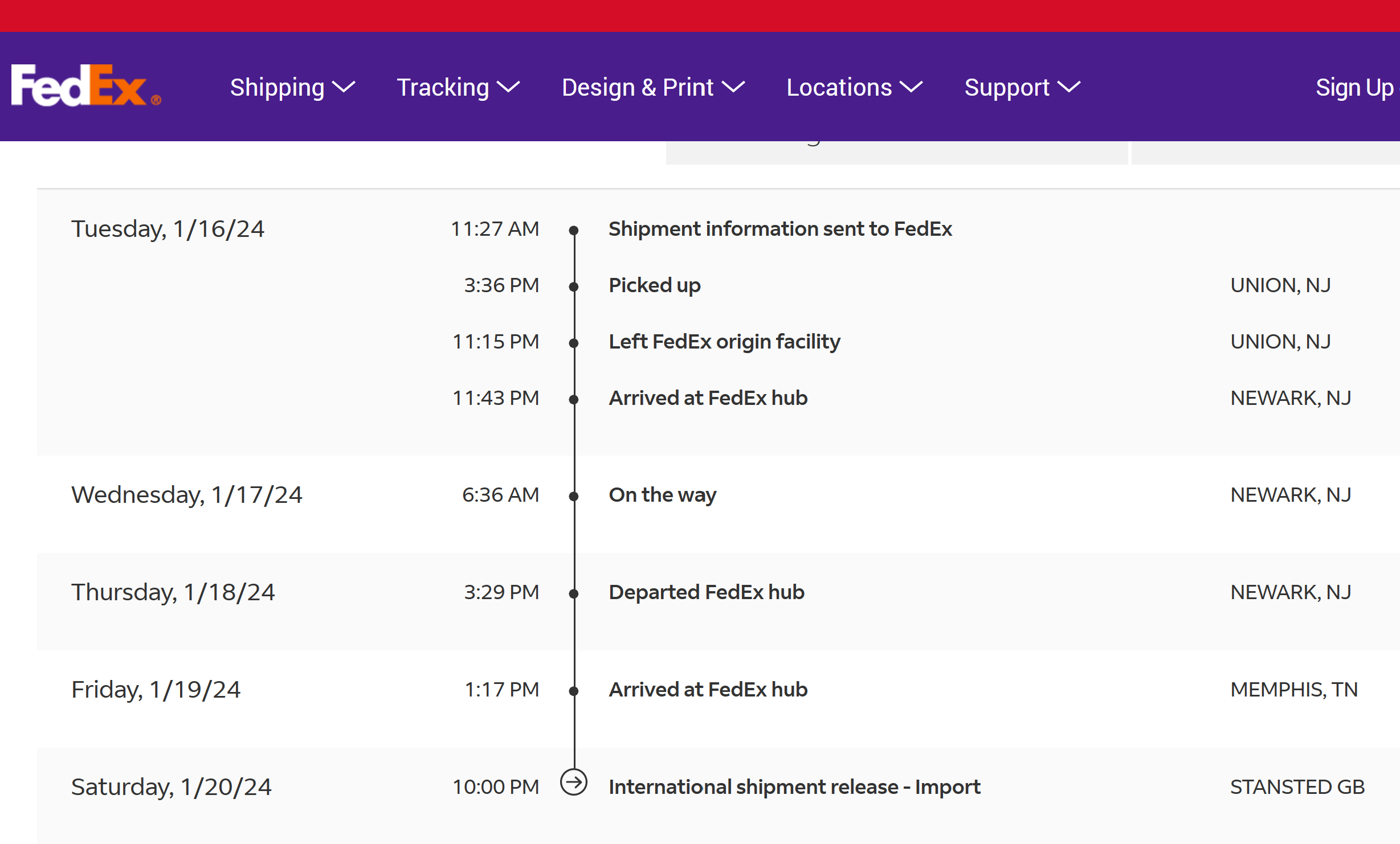Screen dimensions: 1400x844
Task: Click the Saturday, 1/20/24 date row
Action: 171,786
